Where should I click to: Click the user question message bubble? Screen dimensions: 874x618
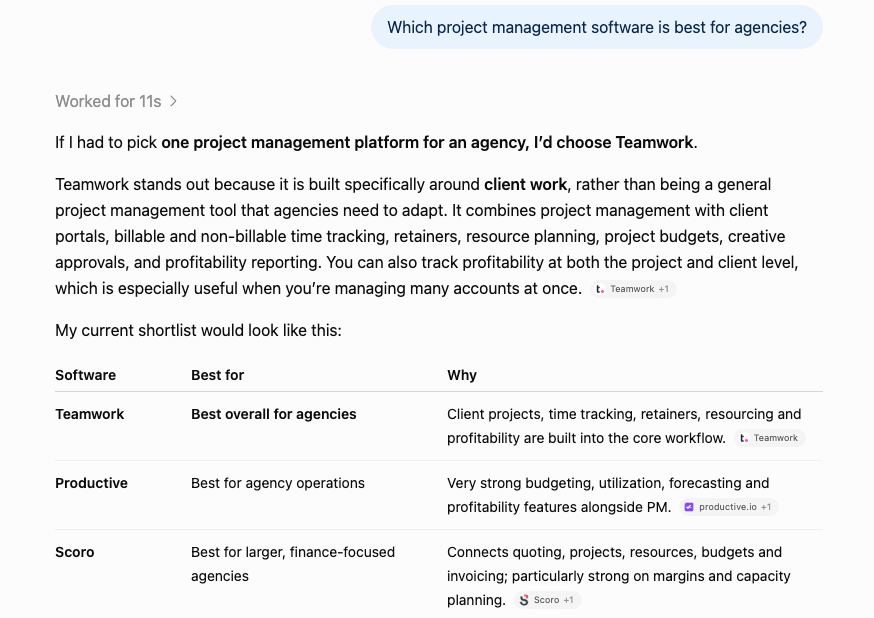coord(597,27)
